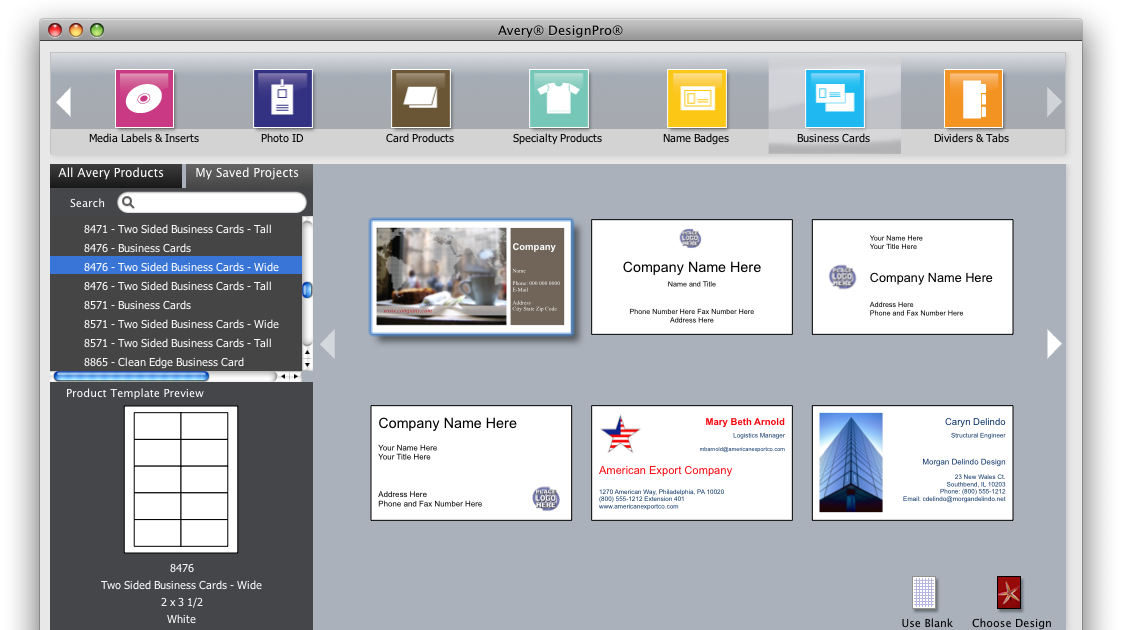Click the Dividers & Tabs category label
This screenshot has width=1122, height=630.
click(x=971, y=138)
